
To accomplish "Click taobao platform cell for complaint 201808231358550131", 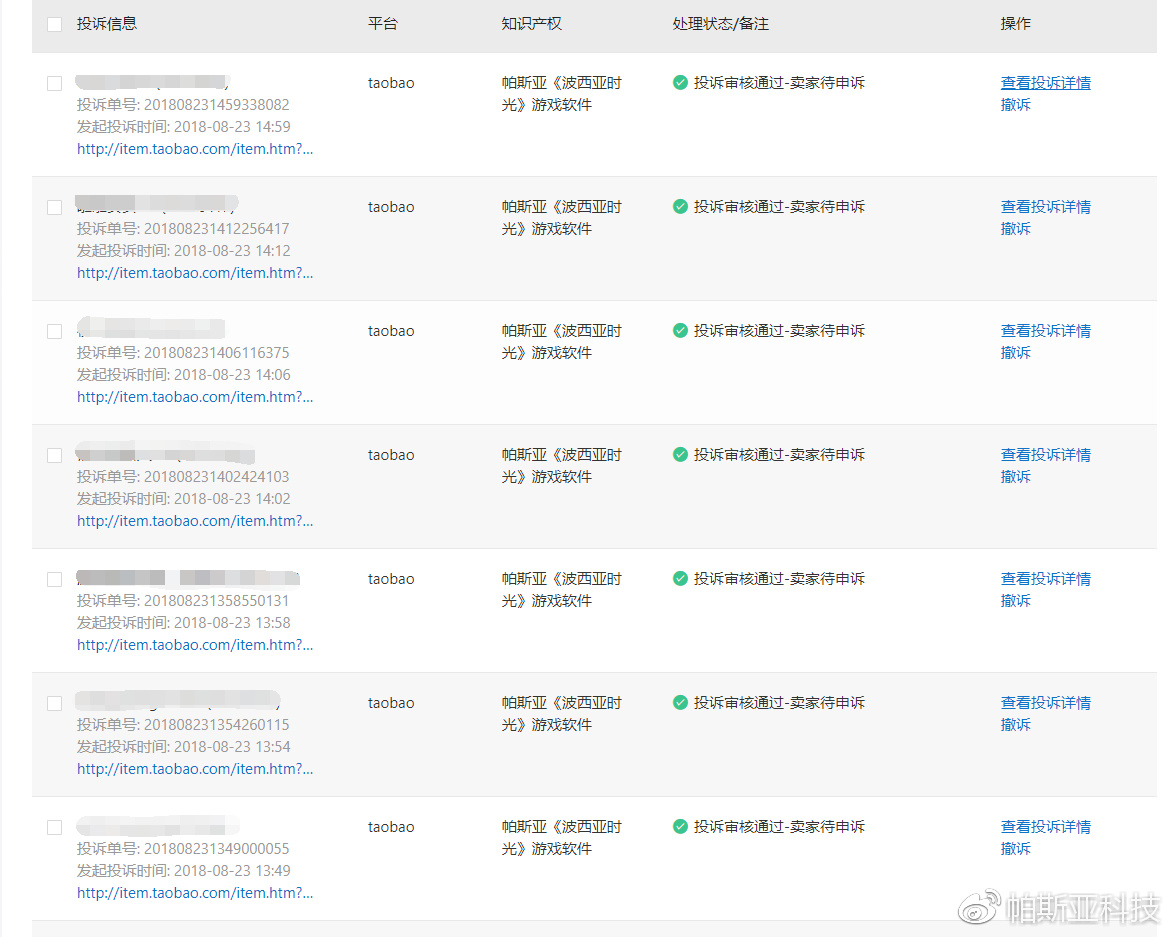I will tap(391, 579).
